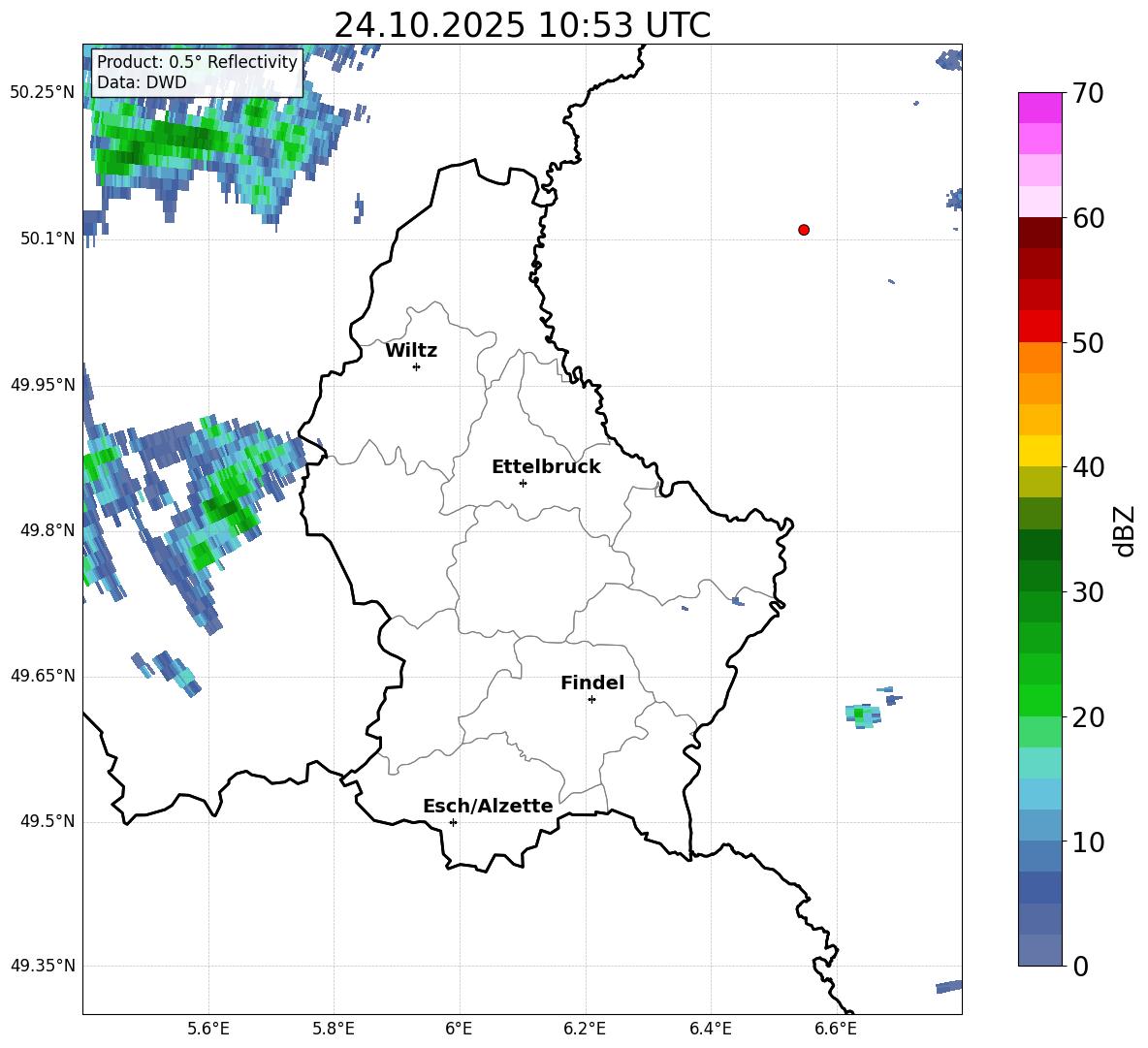Image resolution: width=1148 pixels, height=1048 pixels.
Task: Click the 20 tick on the colorbar
Action: pyautogui.click(x=1088, y=717)
